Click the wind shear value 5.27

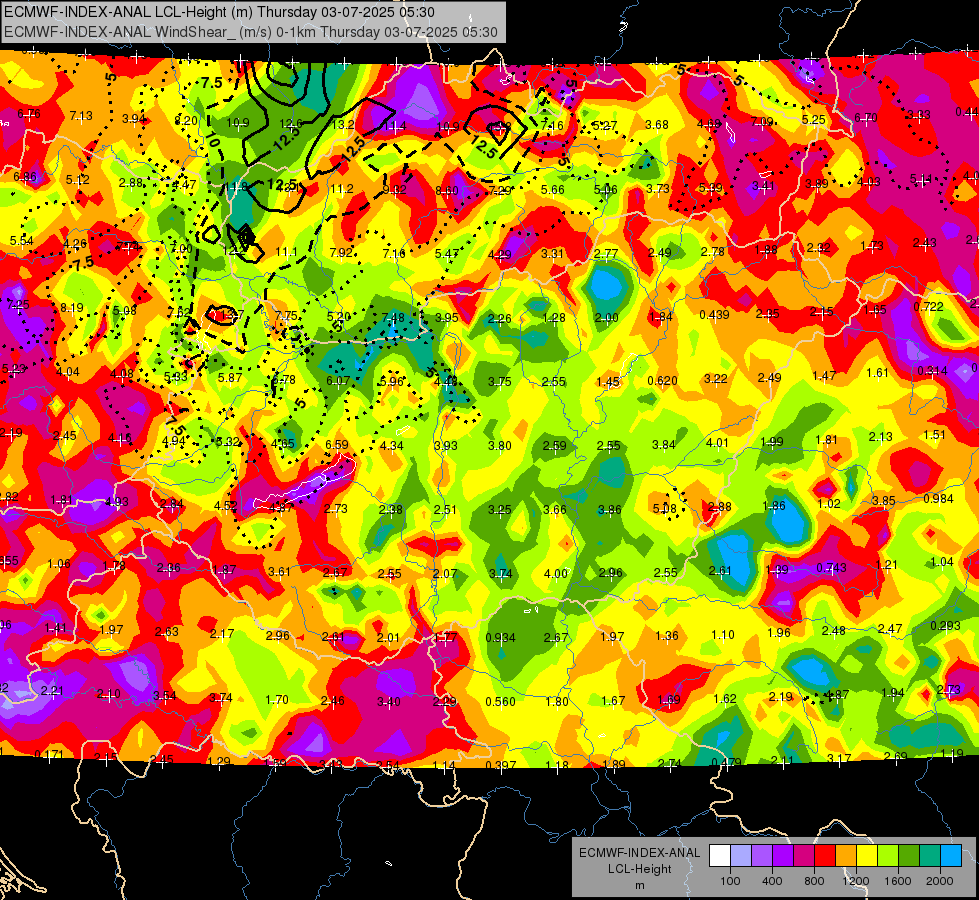(x=604, y=126)
